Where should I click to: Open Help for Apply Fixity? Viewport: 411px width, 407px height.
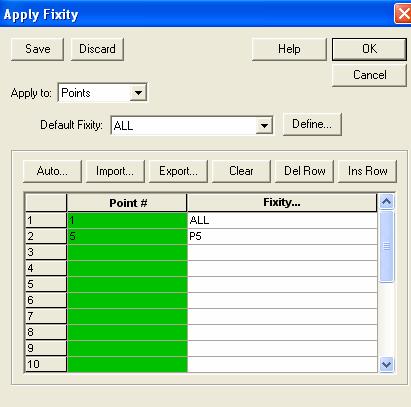[289, 49]
